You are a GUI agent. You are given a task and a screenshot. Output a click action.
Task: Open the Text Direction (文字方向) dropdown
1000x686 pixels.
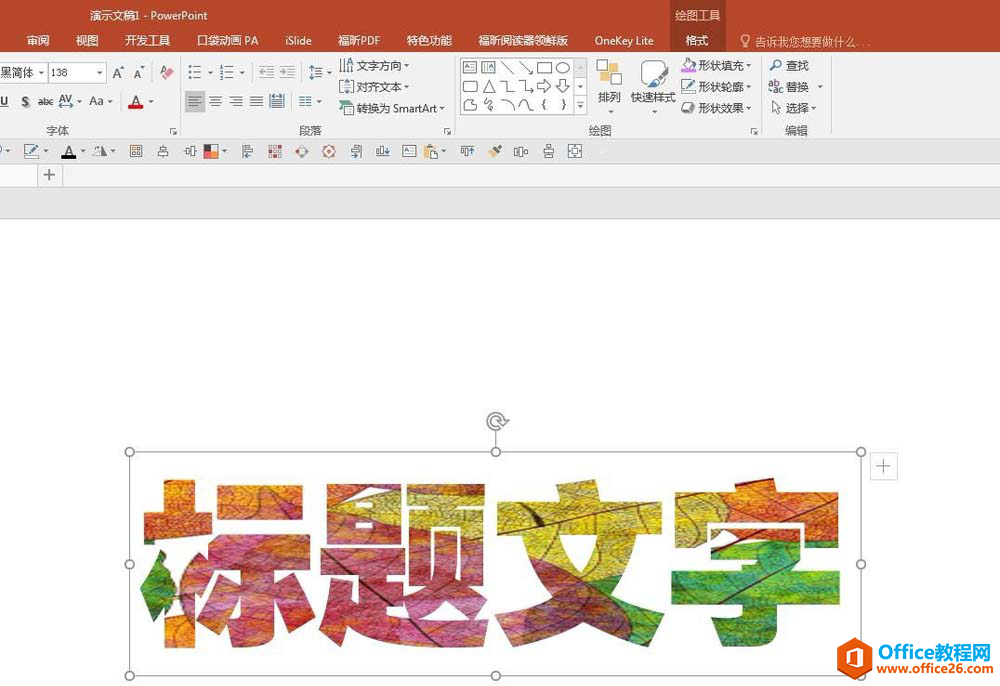pyautogui.click(x=375, y=66)
